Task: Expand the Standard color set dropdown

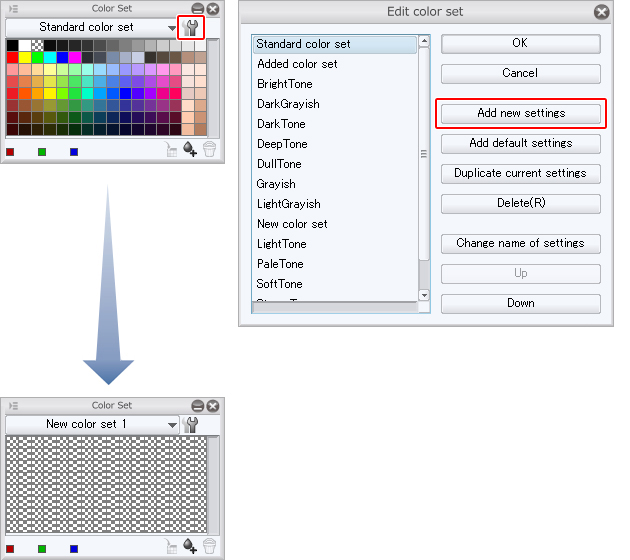Action: 172,28
